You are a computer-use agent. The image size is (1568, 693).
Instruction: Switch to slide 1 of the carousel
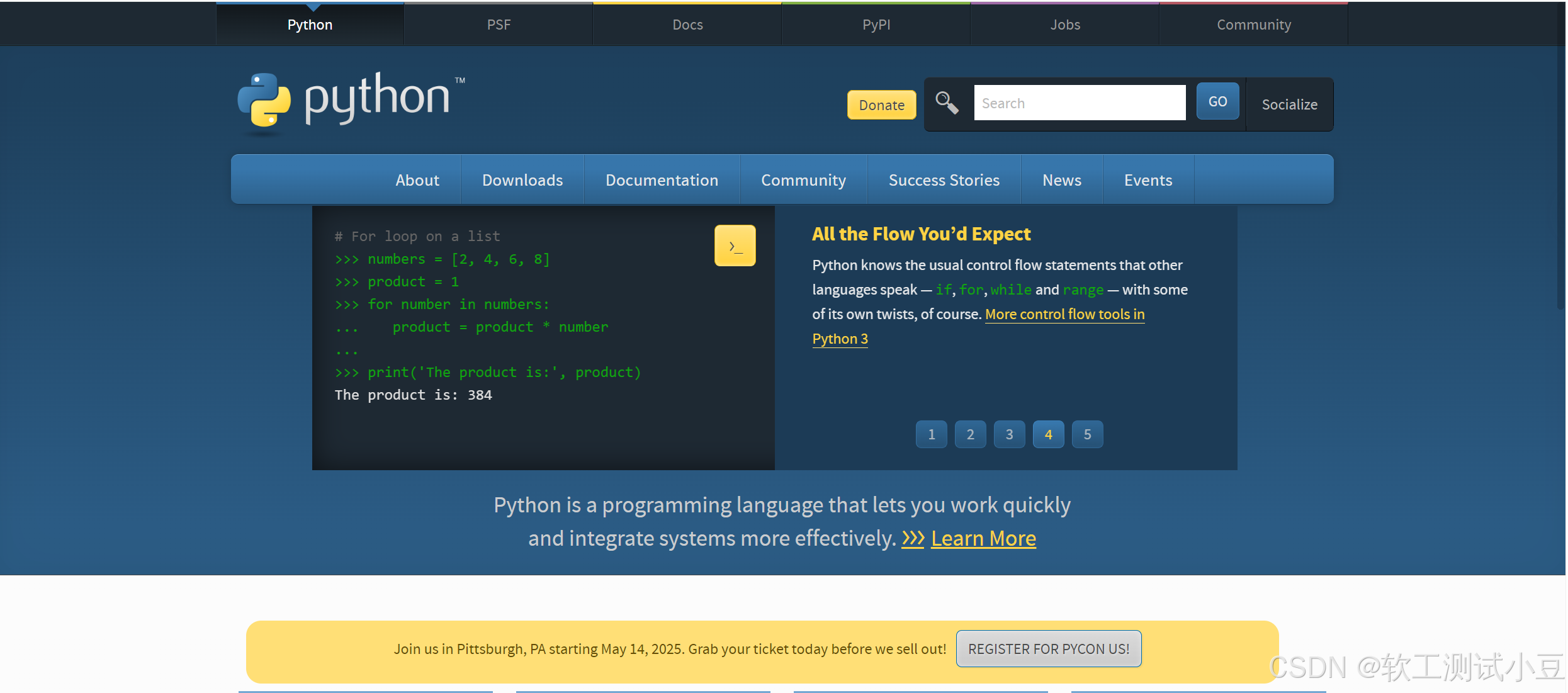(931, 434)
